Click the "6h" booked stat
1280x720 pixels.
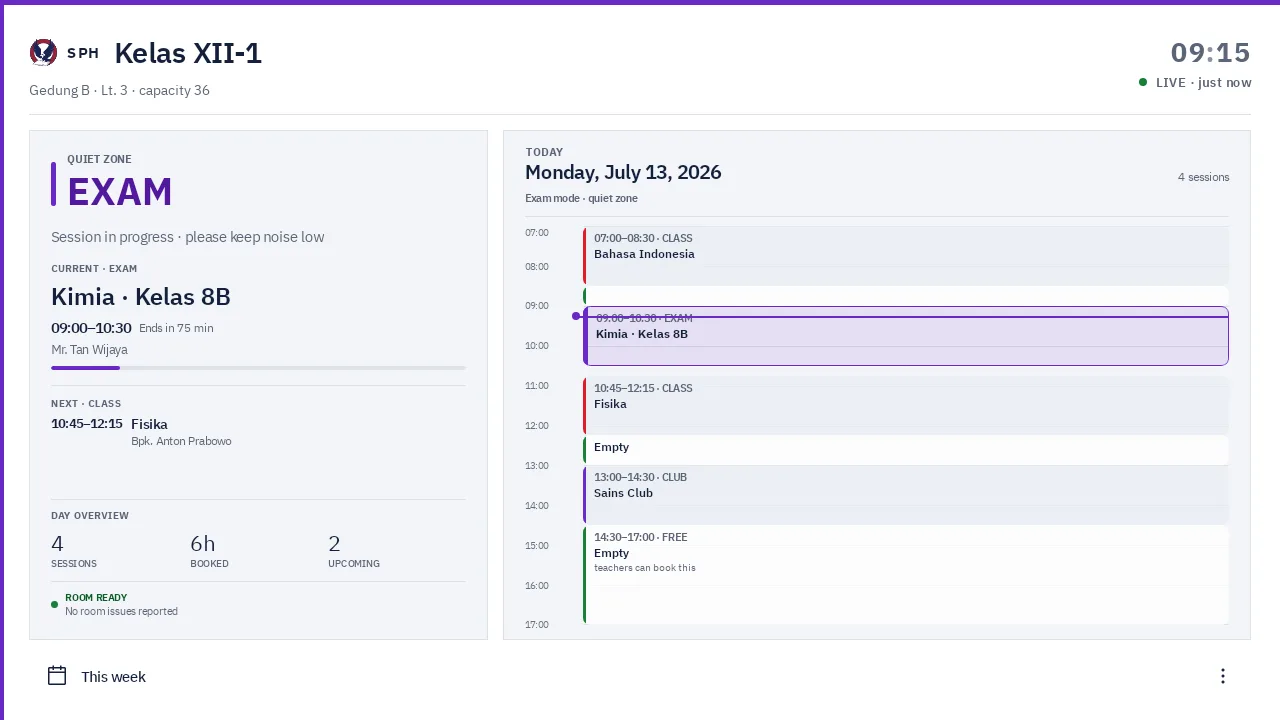pos(202,544)
